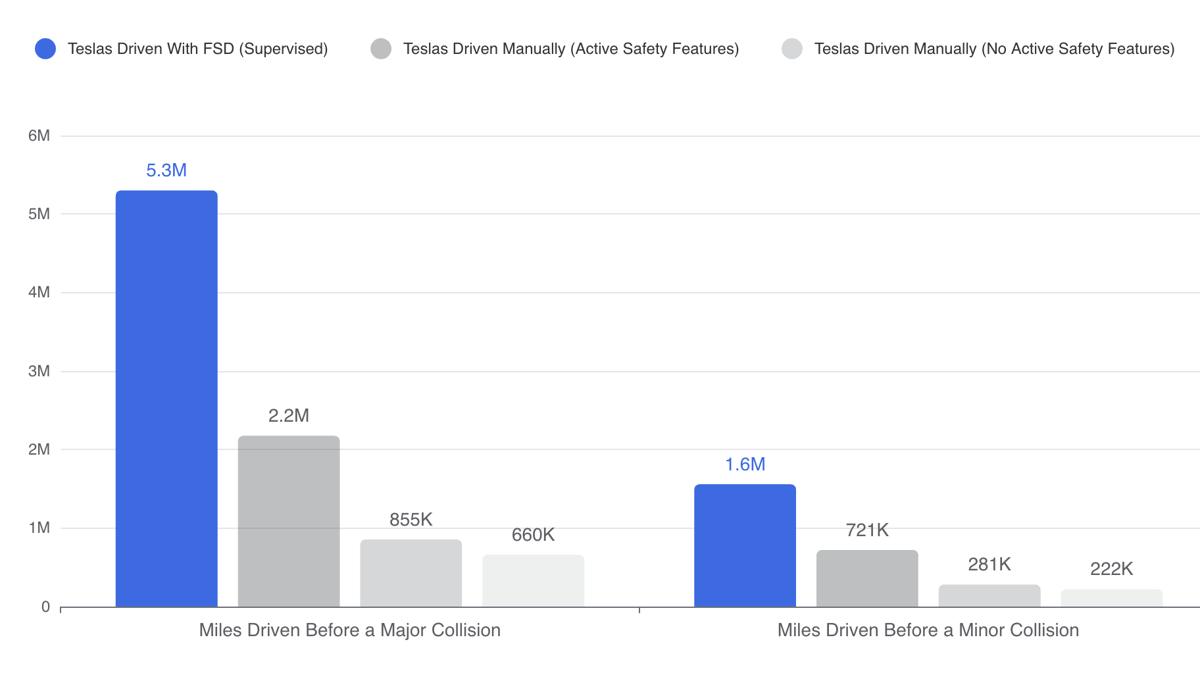Click 'Miles Driven Before a Minor Collision' axis label

click(x=928, y=630)
